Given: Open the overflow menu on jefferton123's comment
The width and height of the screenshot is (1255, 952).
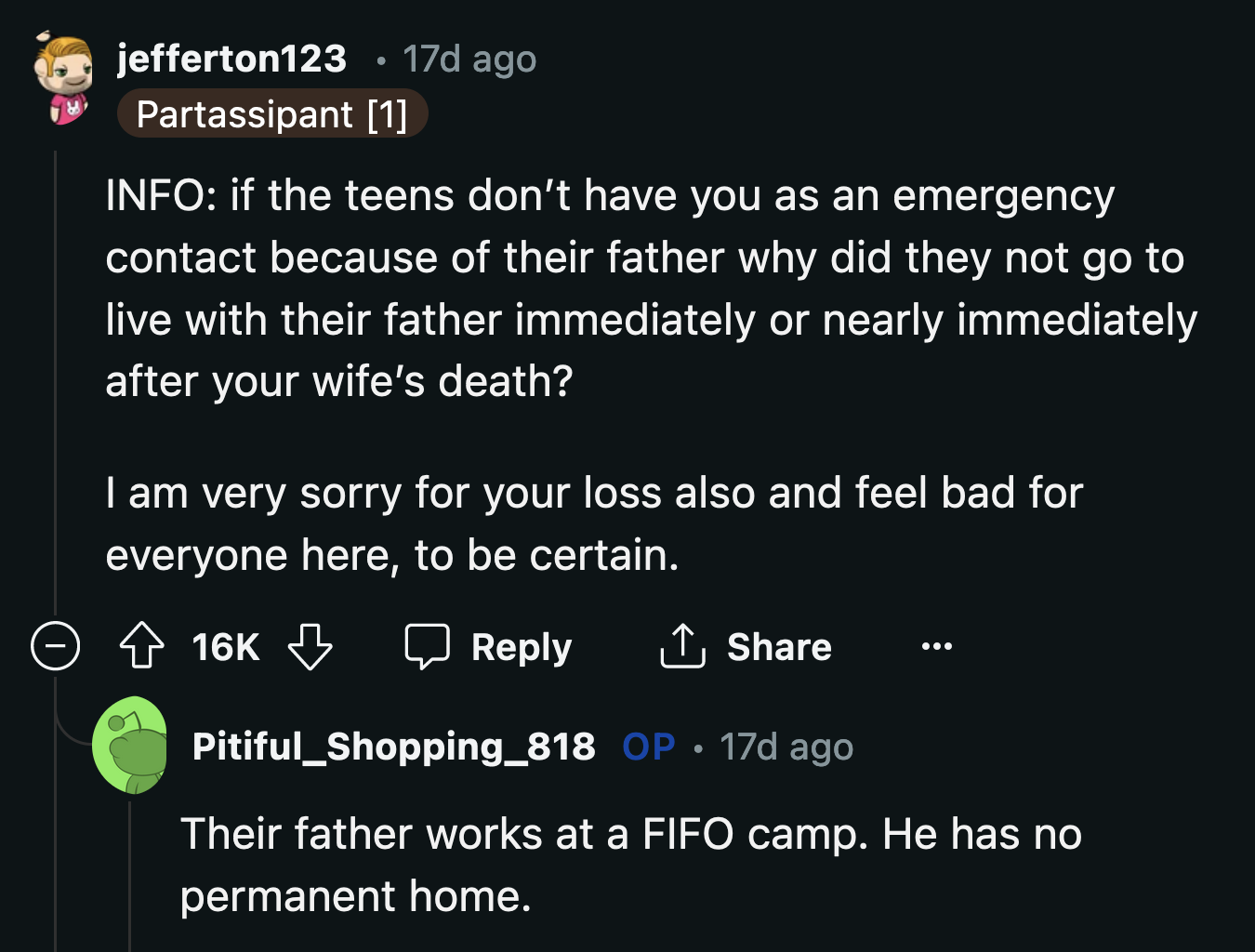Looking at the screenshot, I should point(935,646).
